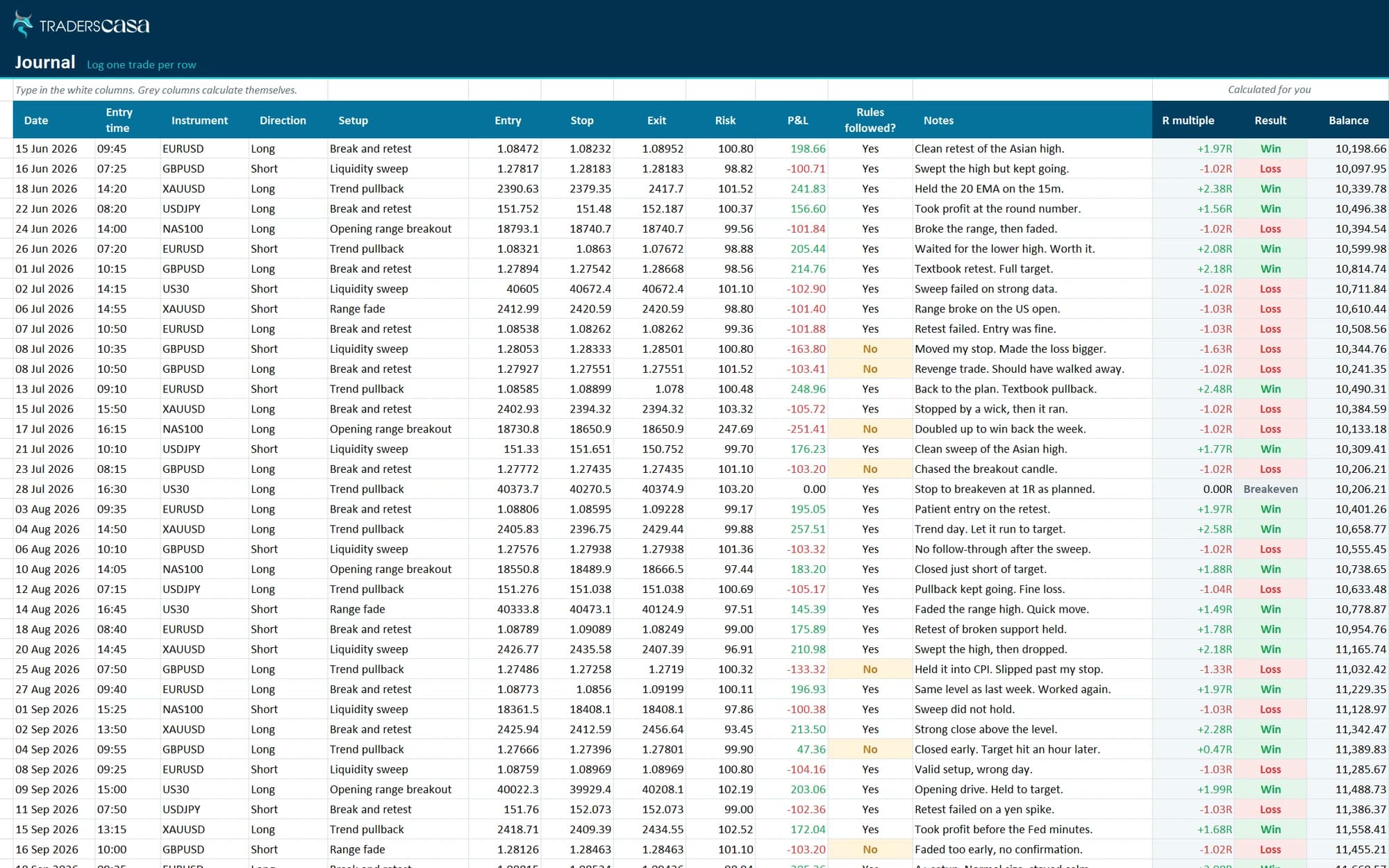Screen dimensions: 1389x868
Task: Click the note 'Swept the high but kept going.'
Action: pyautogui.click(x=992, y=169)
